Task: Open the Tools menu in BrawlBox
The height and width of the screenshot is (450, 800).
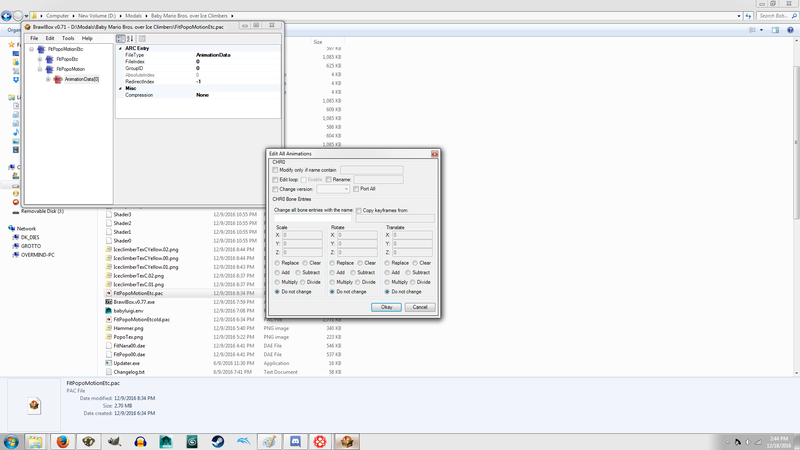Action: click(68, 38)
